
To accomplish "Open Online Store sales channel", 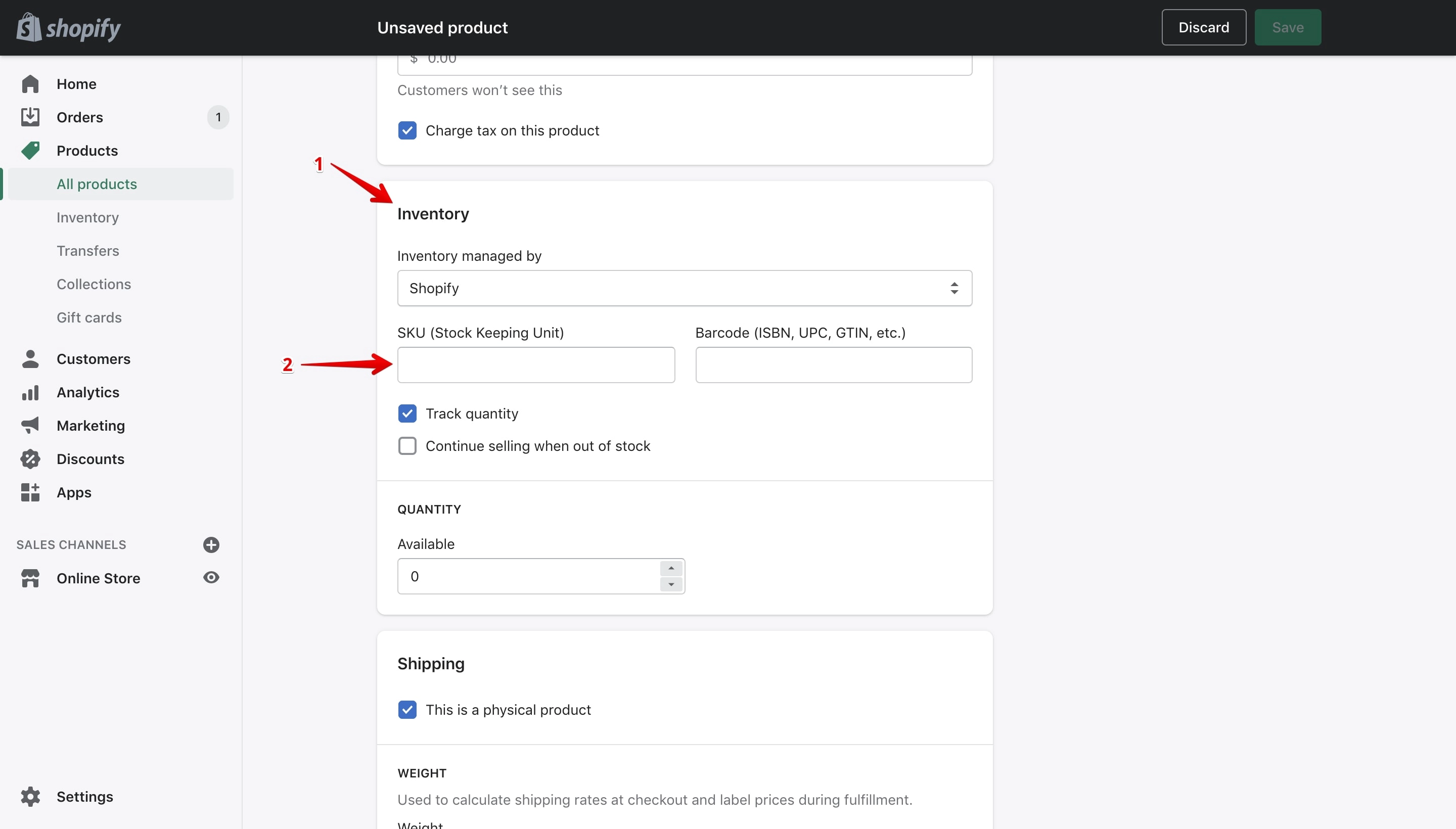I will (x=99, y=578).
